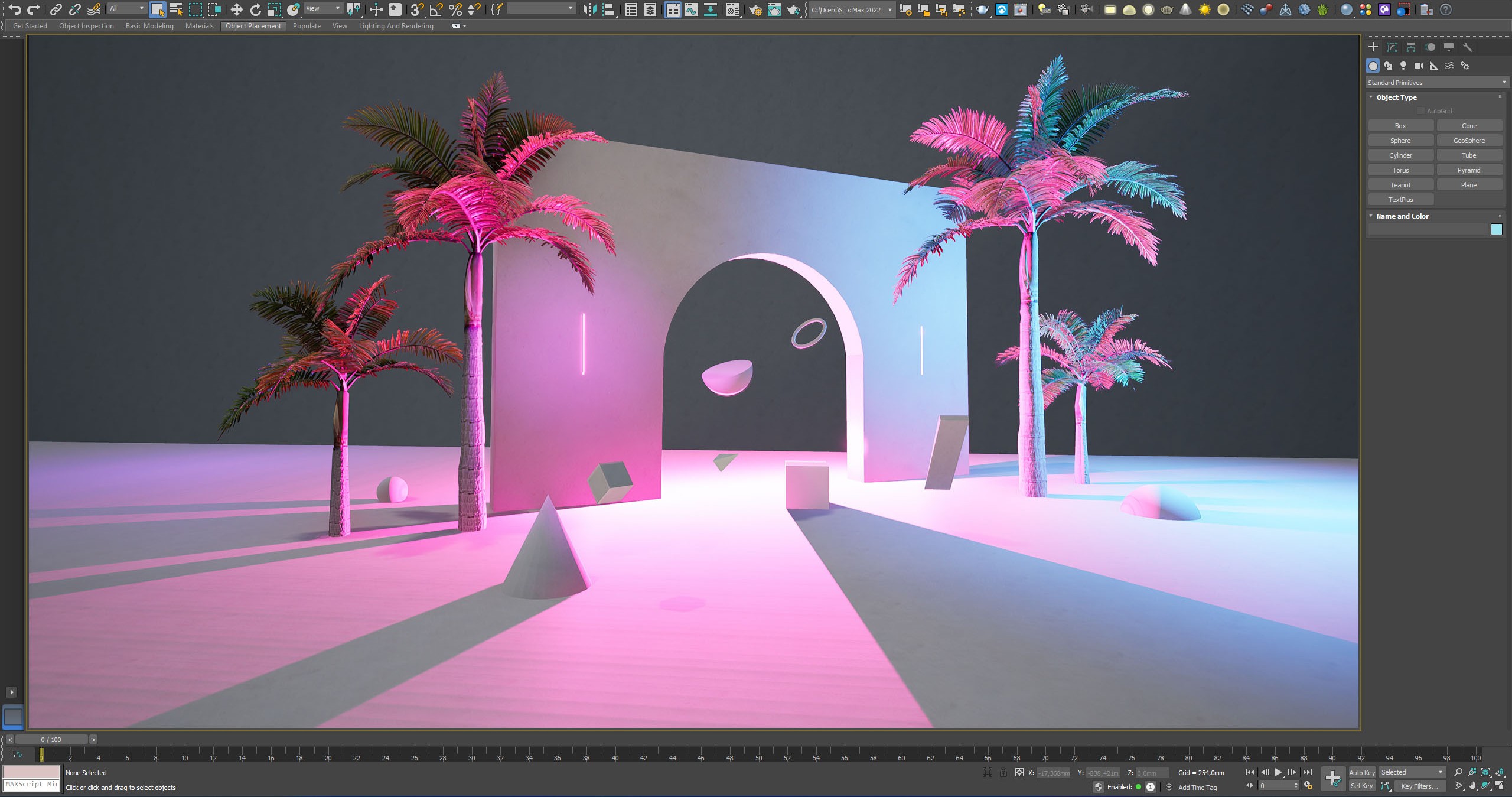Click the object name input field

point(1428,229)
